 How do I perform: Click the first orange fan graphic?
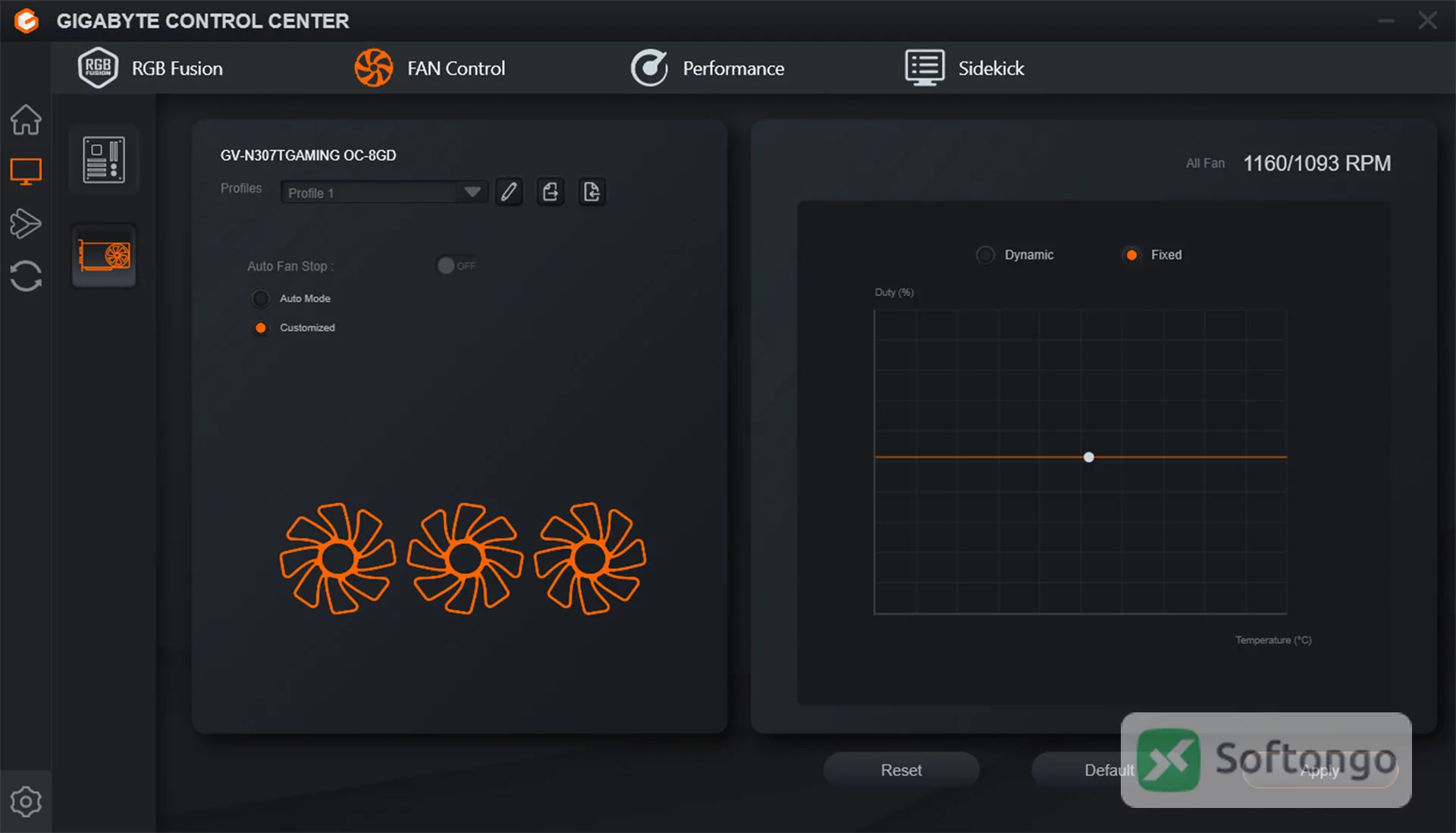pos(337,559)
